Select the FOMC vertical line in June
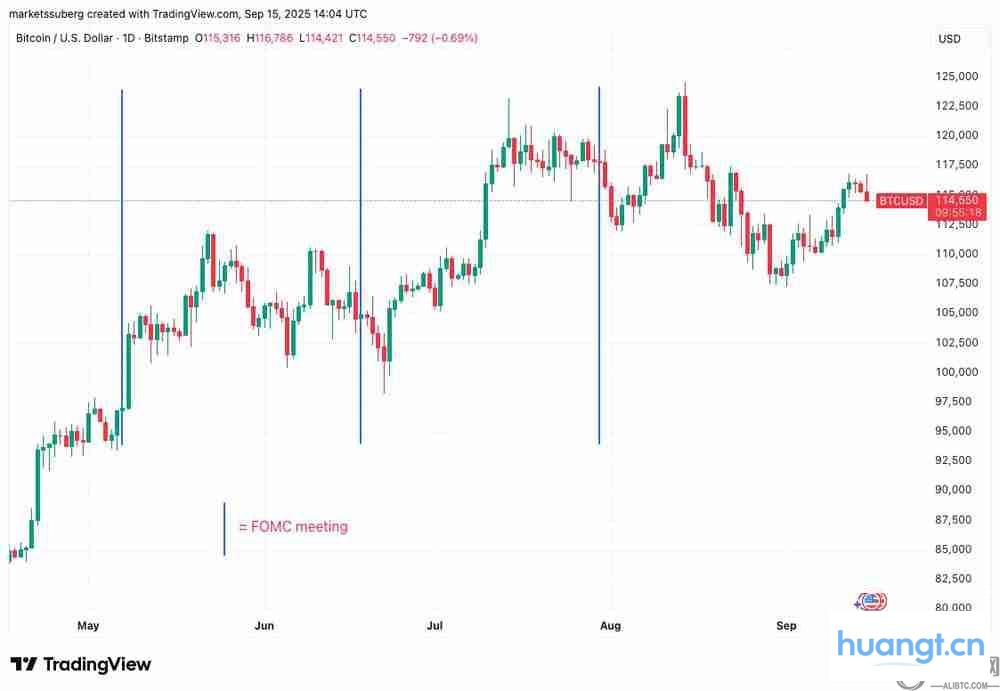 coord(360,265)
